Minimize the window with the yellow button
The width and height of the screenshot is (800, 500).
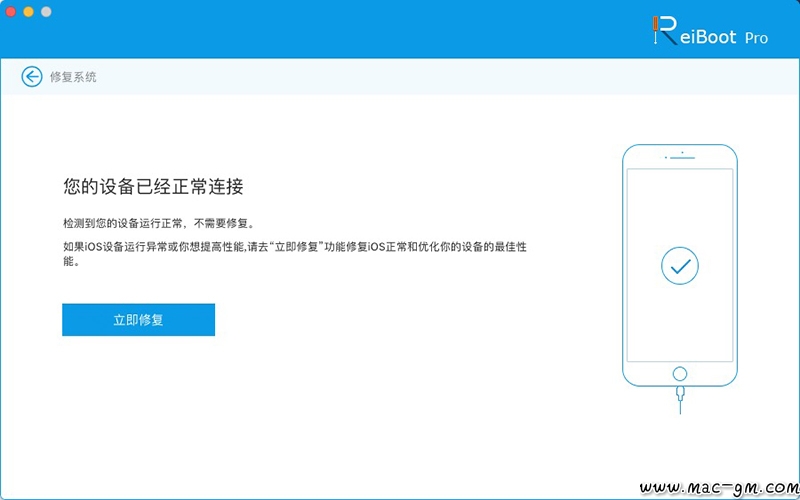(x=29, y=12)
